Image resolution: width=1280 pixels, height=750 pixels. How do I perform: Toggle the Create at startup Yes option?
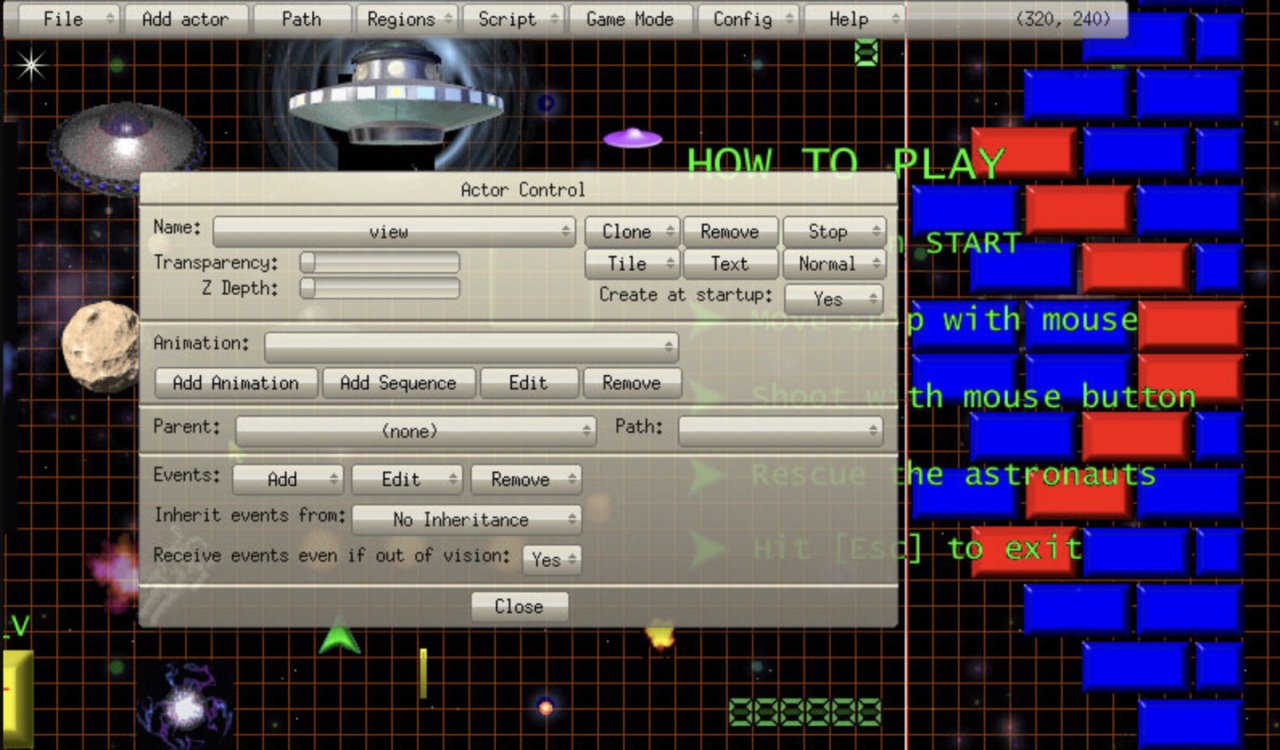[833, 299]
